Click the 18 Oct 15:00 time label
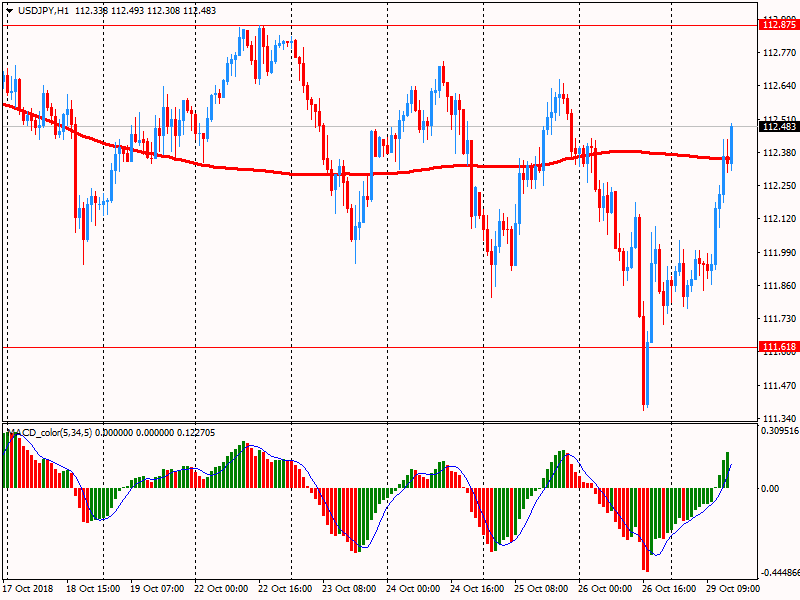Screen dimensions: 800x600 click(x=93, y=589)
